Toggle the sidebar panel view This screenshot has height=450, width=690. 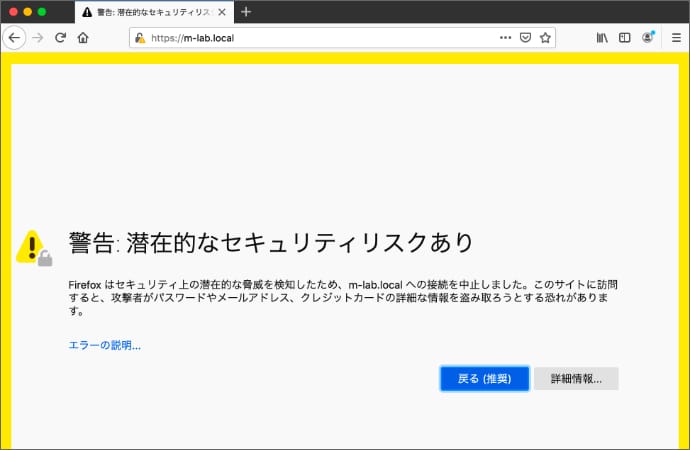coord(625,37)
